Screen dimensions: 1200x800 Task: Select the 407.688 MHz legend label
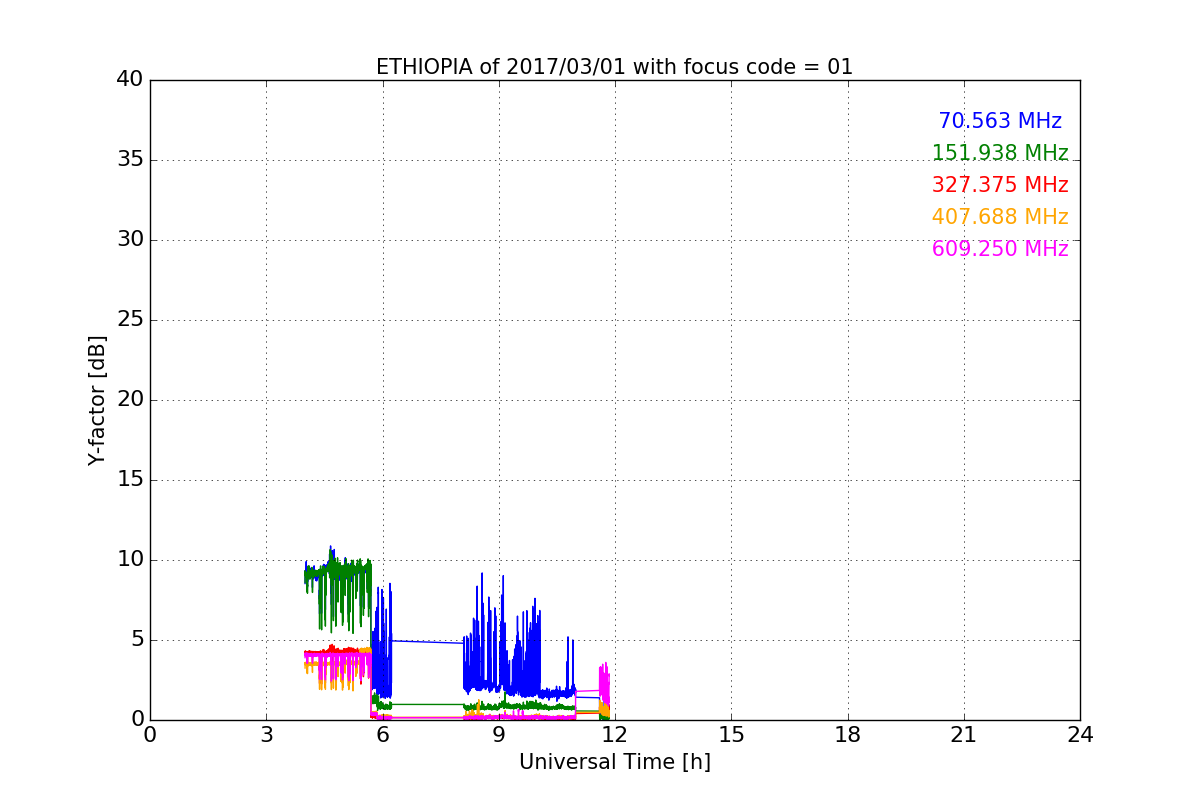point(1000,217)
